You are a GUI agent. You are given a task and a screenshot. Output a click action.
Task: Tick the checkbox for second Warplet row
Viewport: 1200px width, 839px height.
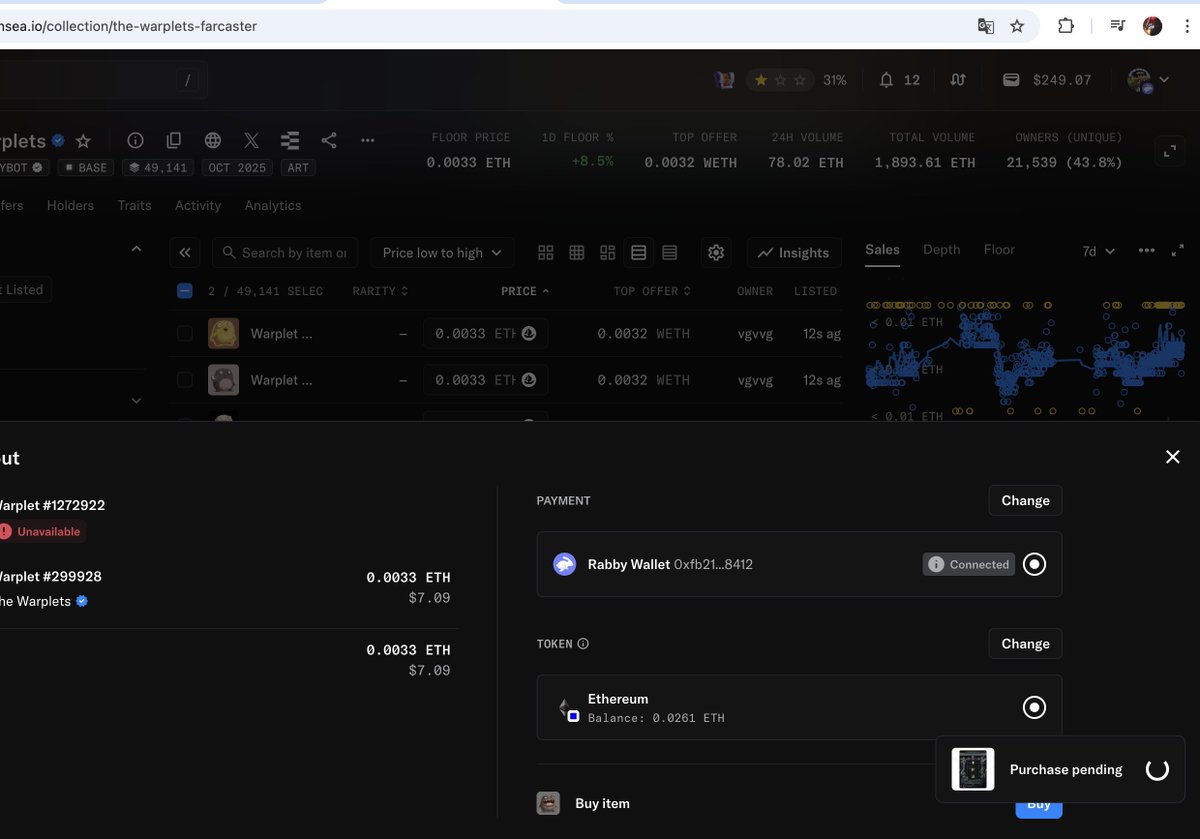(184, 380)
